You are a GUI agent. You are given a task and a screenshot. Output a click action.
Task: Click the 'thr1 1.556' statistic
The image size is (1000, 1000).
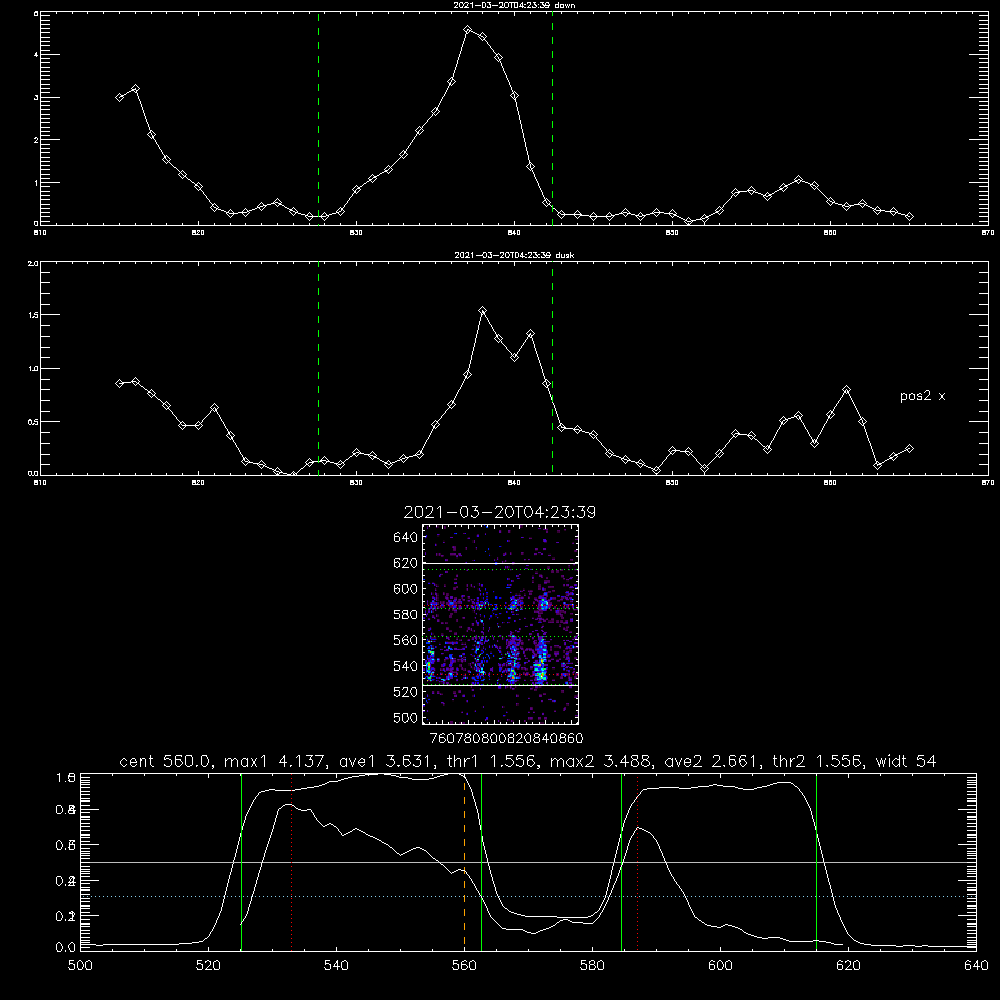coord(495,761)
